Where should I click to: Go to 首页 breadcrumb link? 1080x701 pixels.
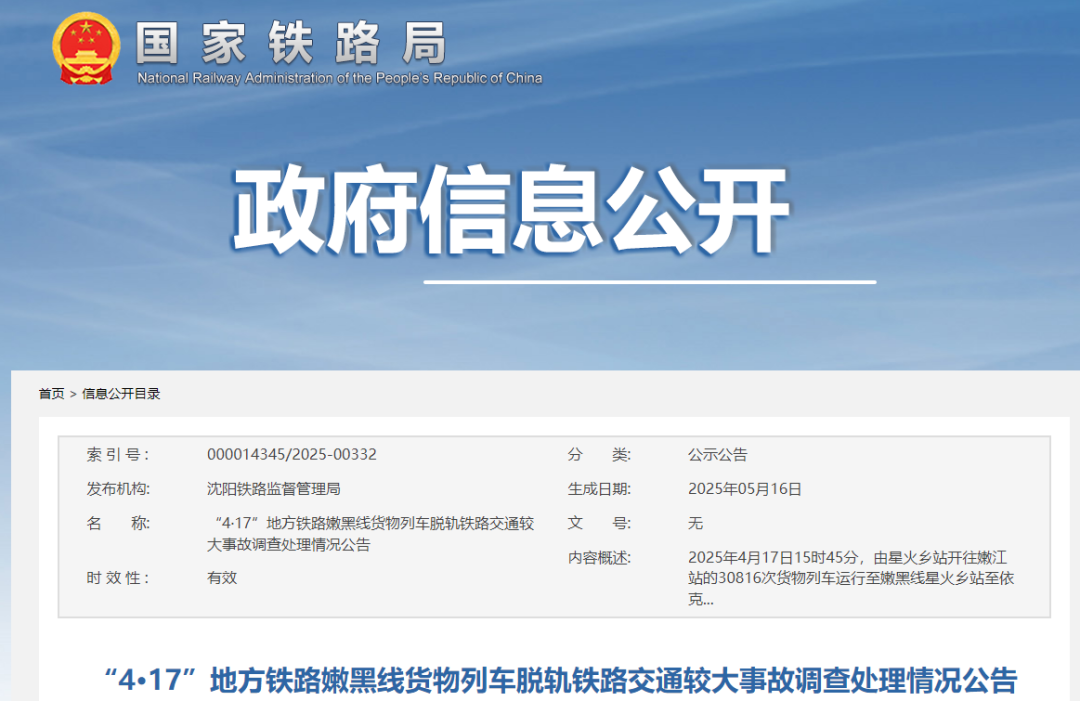coord(51,394)
